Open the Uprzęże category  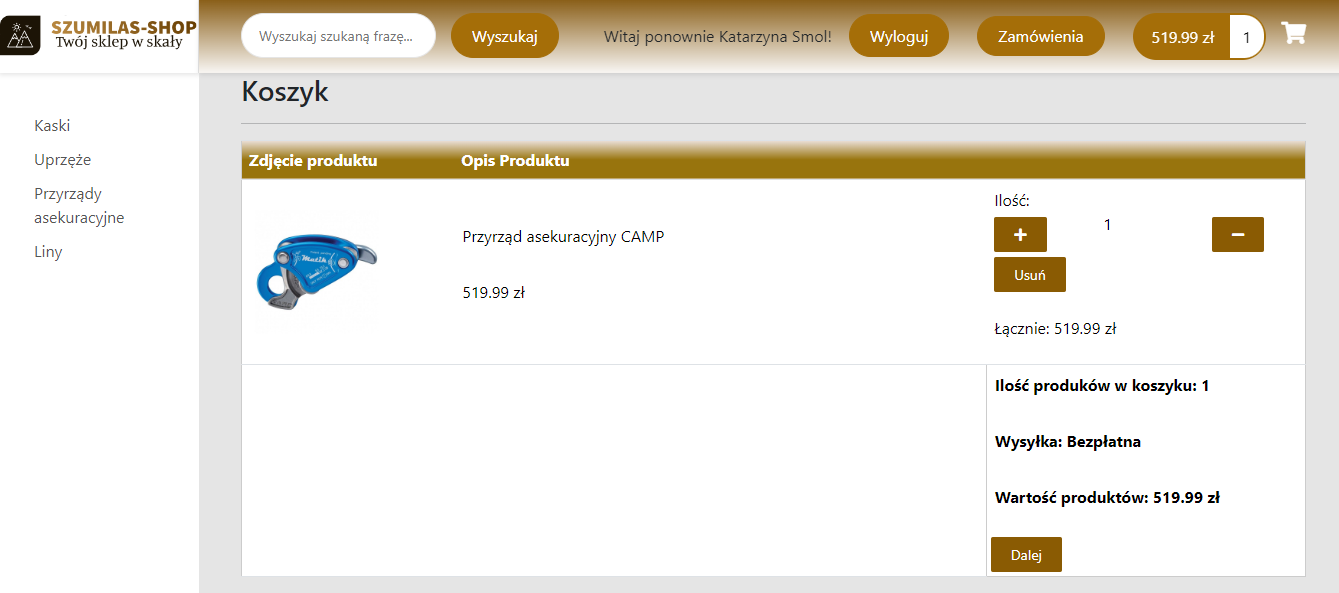click(63, 160)
